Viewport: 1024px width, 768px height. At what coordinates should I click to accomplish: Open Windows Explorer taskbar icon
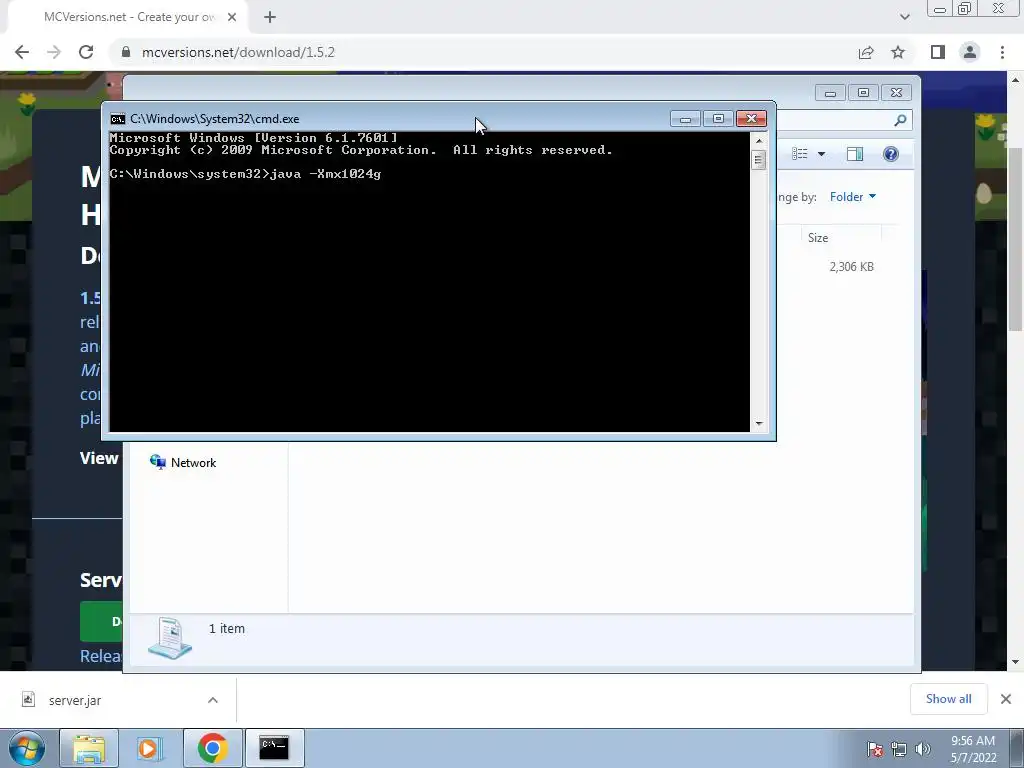click(89, 748)
